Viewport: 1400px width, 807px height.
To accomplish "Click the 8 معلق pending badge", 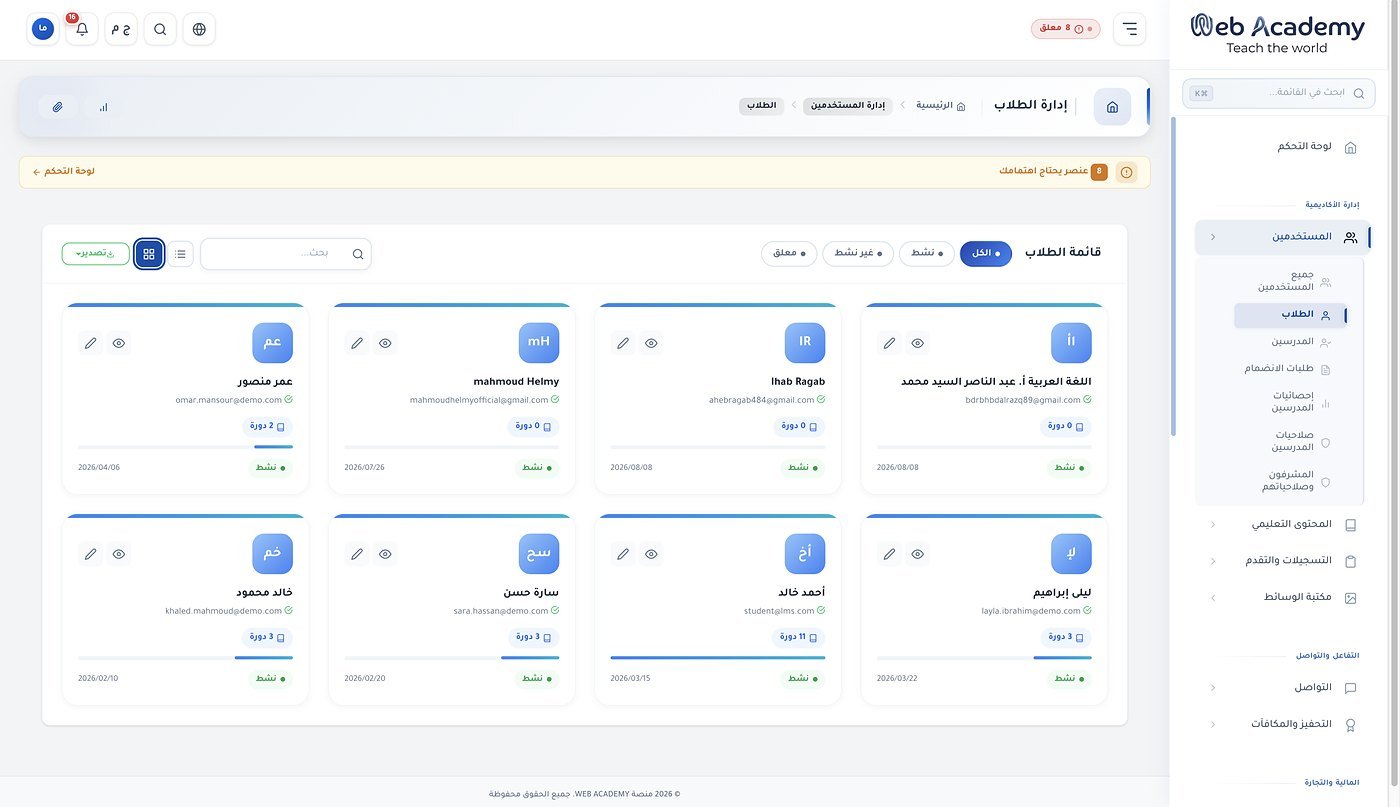I will point(1066,29).
